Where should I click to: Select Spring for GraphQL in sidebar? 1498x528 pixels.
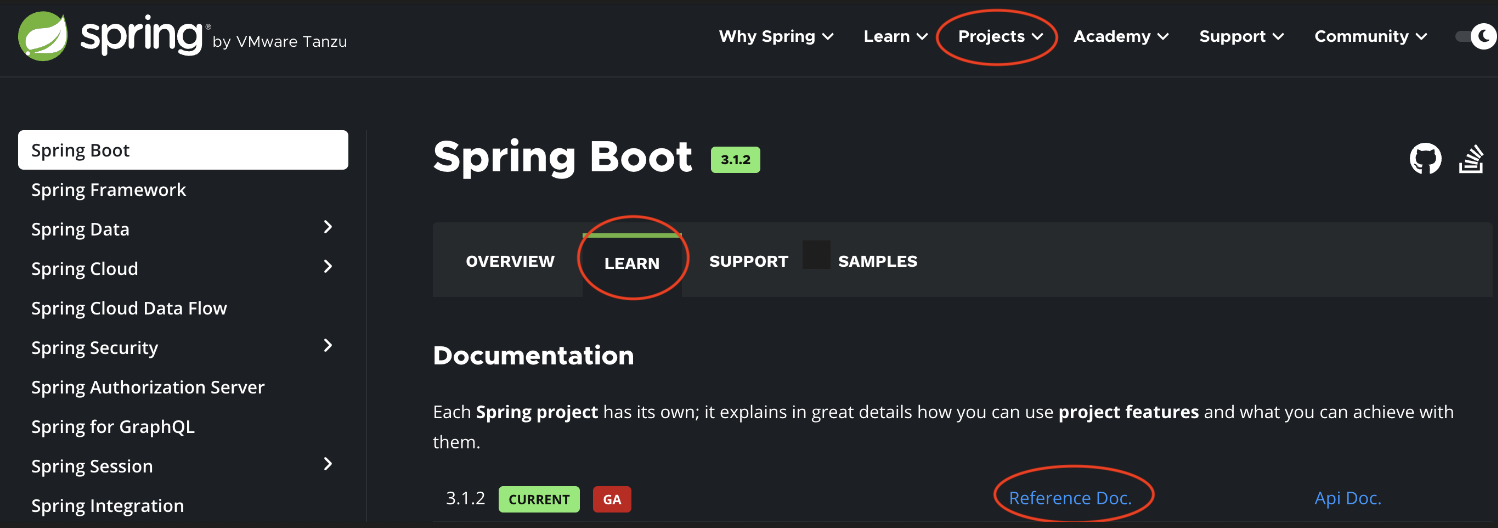tap(113, 427)
